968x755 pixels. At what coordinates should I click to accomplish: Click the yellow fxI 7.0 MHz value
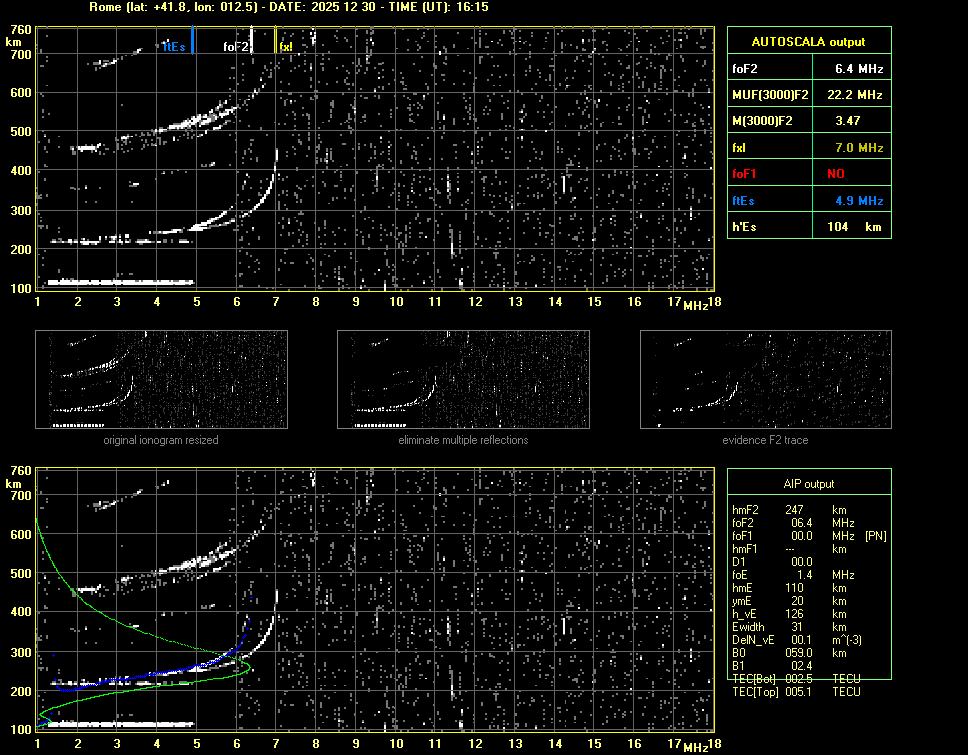coord(859,148)
